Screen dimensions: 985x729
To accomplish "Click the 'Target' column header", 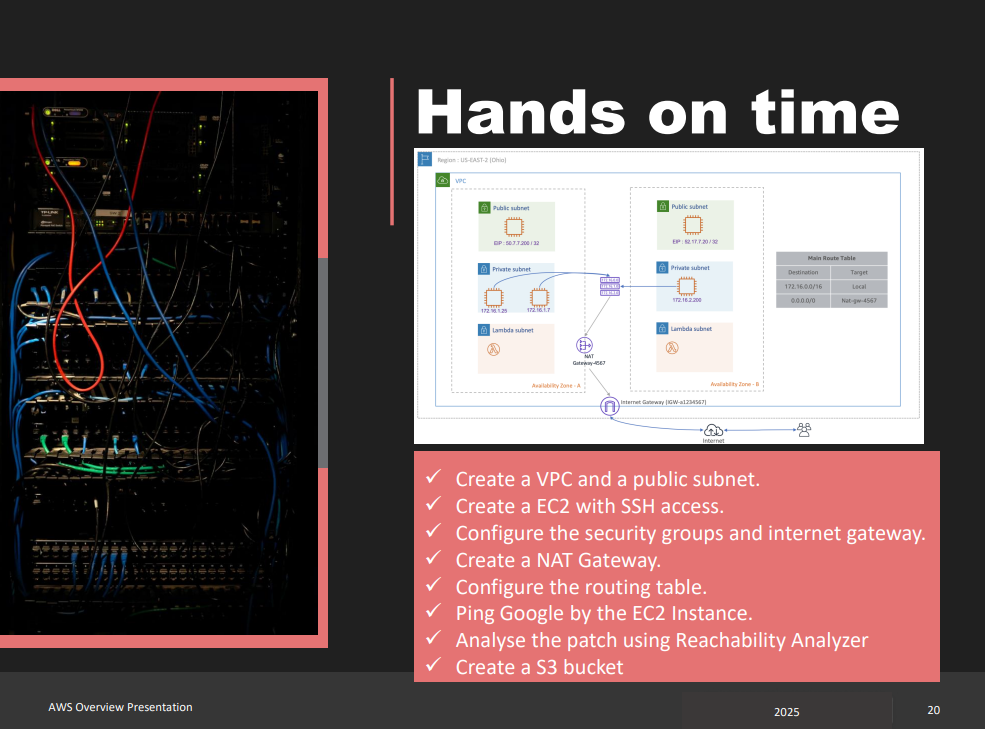I will point(859,273).
